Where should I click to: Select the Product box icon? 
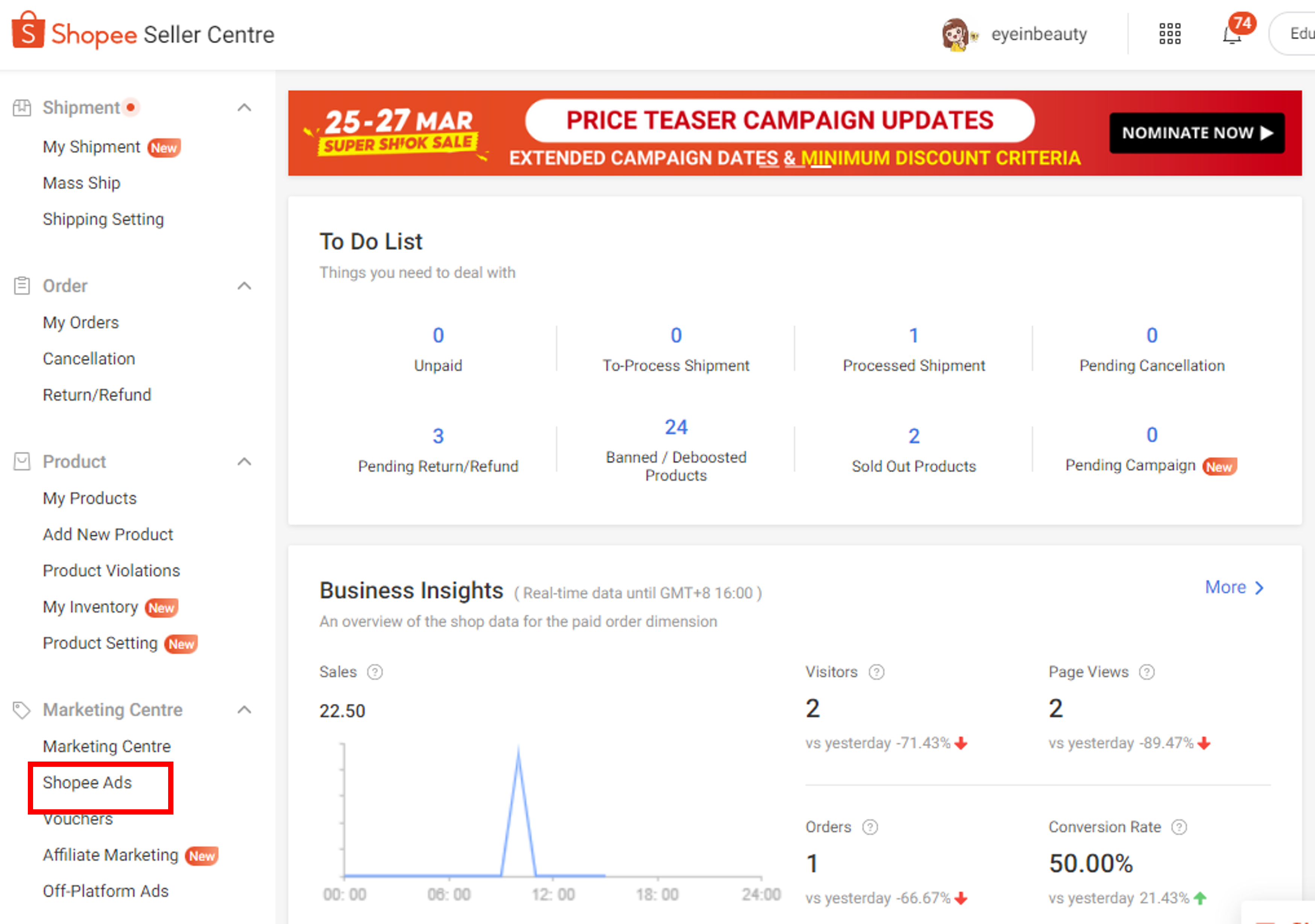tap(23, 461)
